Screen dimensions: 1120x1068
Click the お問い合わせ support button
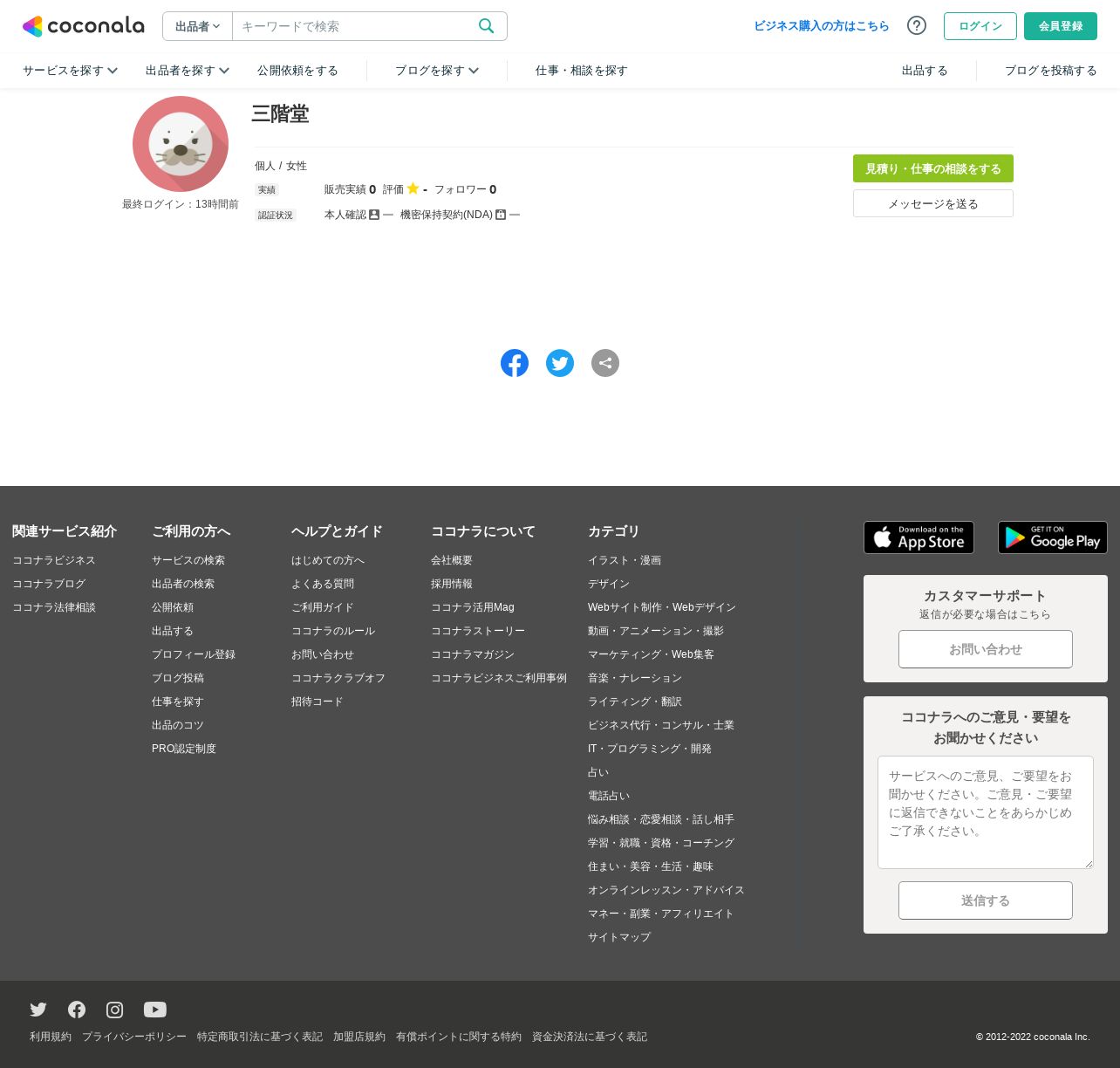coord(986,649)
